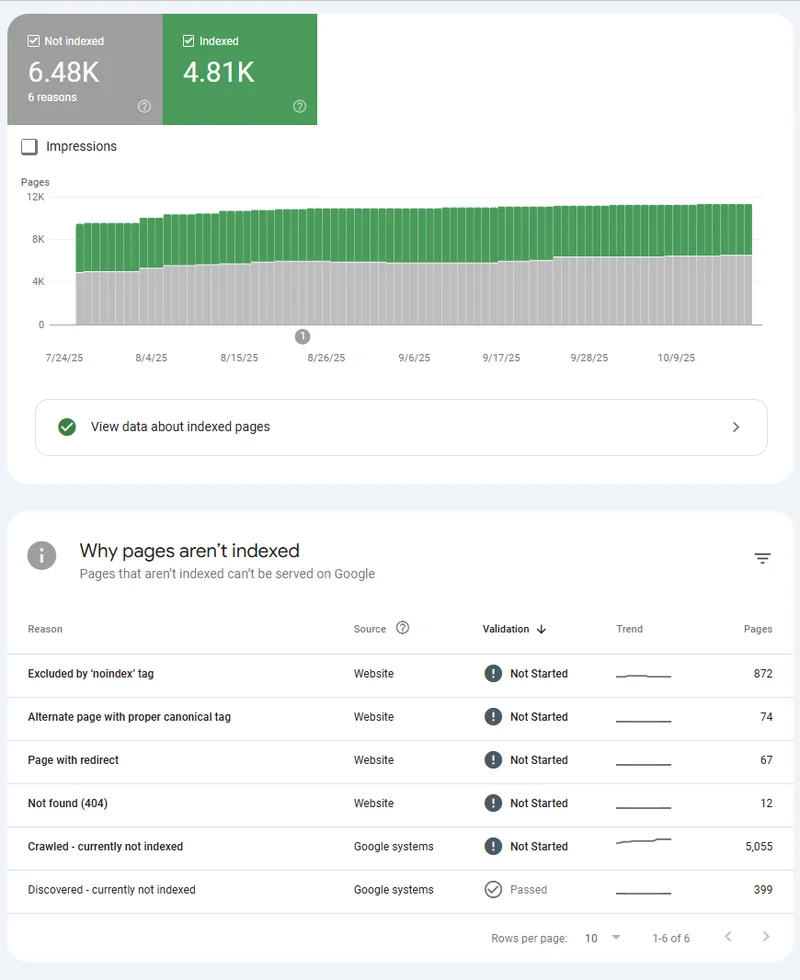The height and width of the screenshot is (980, 800).
Task: Go to previous page of results
Action: tap(728, 937)
